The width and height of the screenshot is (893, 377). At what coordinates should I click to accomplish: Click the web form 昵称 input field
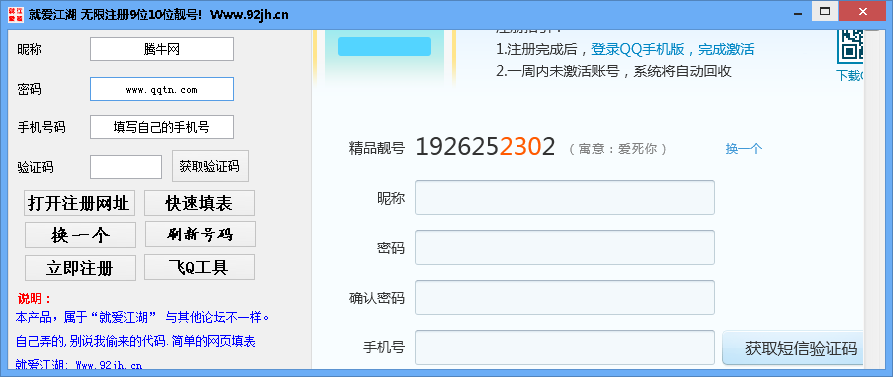[x=565, y=198]
